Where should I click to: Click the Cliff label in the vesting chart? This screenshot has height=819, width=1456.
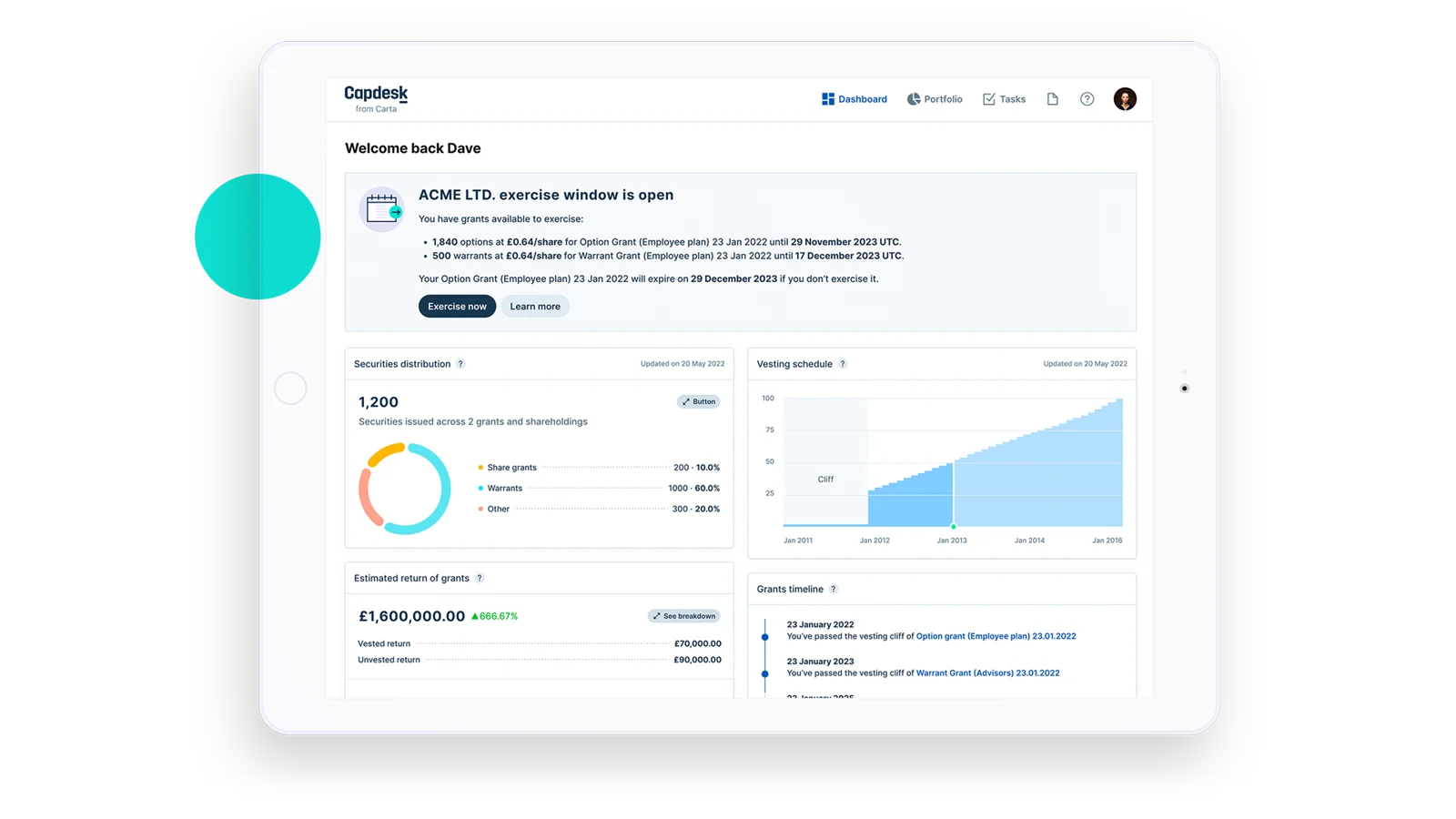click(825, 480)
